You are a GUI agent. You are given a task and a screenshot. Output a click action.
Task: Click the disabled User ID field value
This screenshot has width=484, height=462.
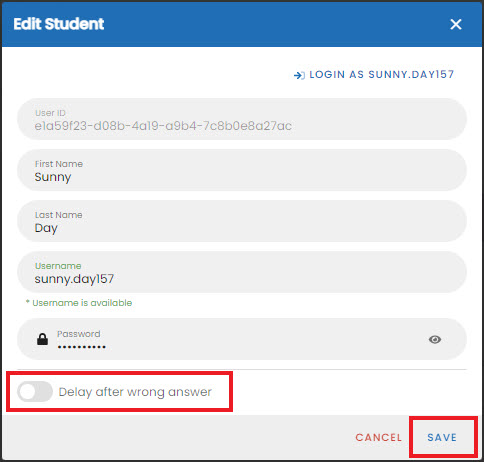click(163, 126)
